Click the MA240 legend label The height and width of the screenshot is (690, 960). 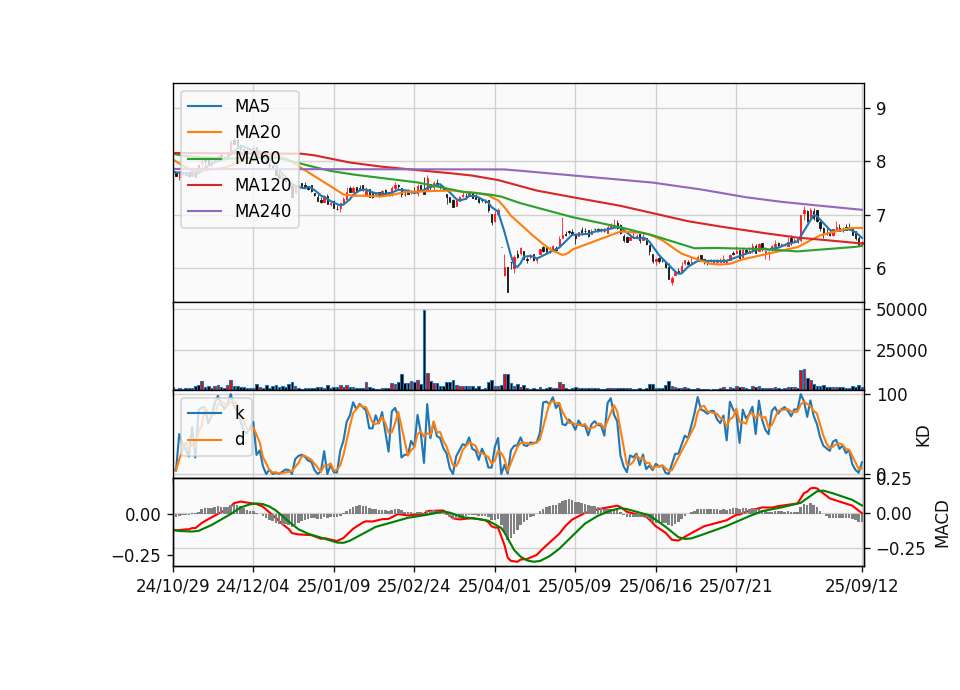pyautogui.click(x=263, y=211)
